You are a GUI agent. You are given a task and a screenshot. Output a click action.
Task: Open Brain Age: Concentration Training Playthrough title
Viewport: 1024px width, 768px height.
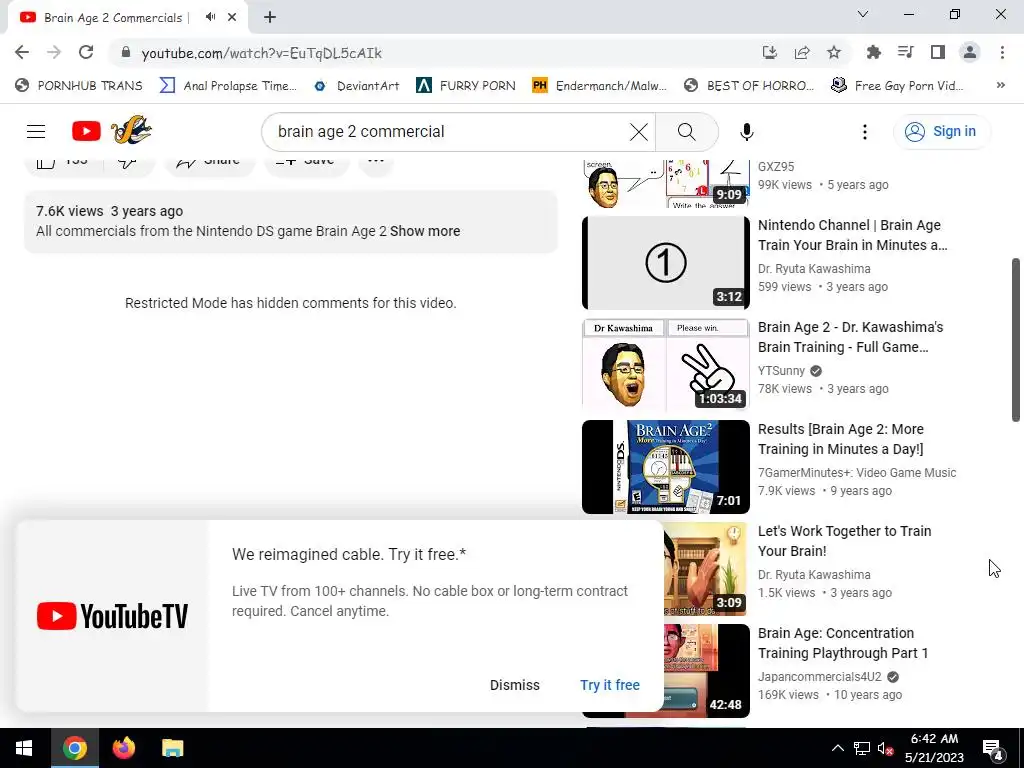pyautogui.click(x=843, y=643)
